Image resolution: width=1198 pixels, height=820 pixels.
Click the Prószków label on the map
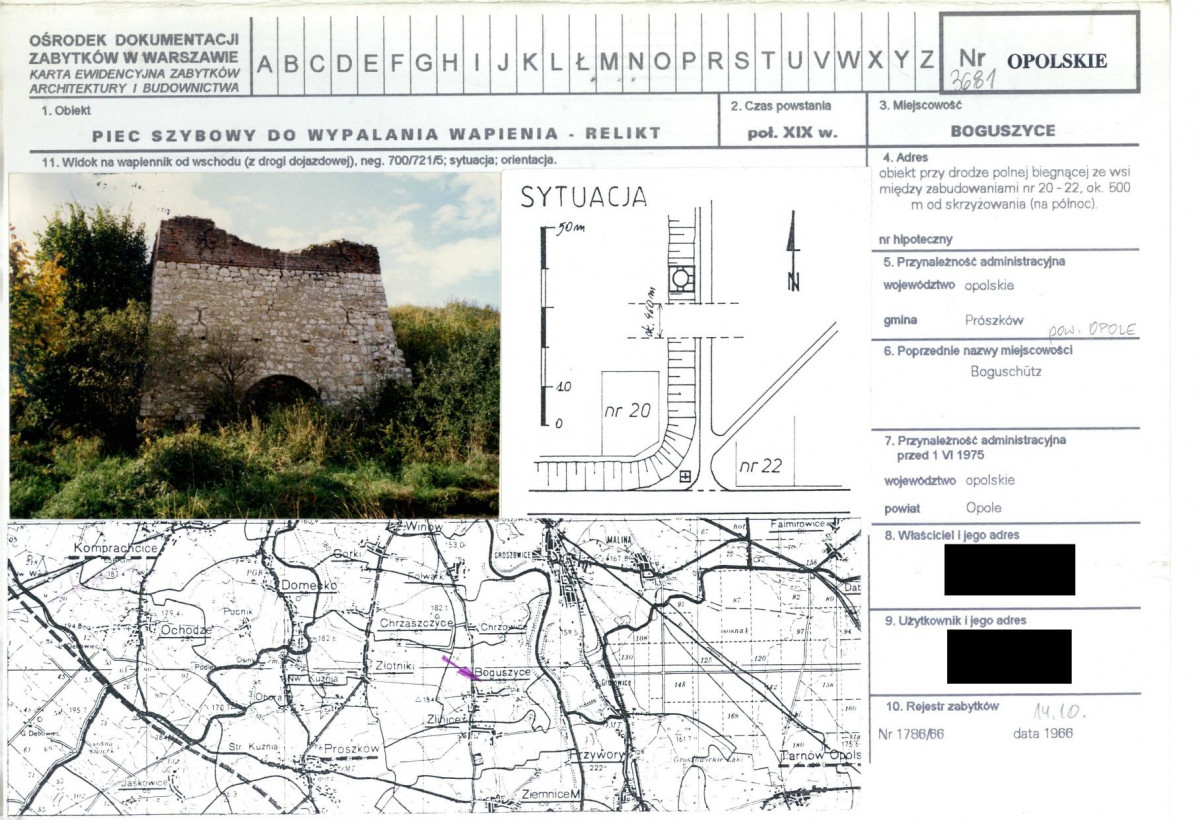click(x=351, y=749)
